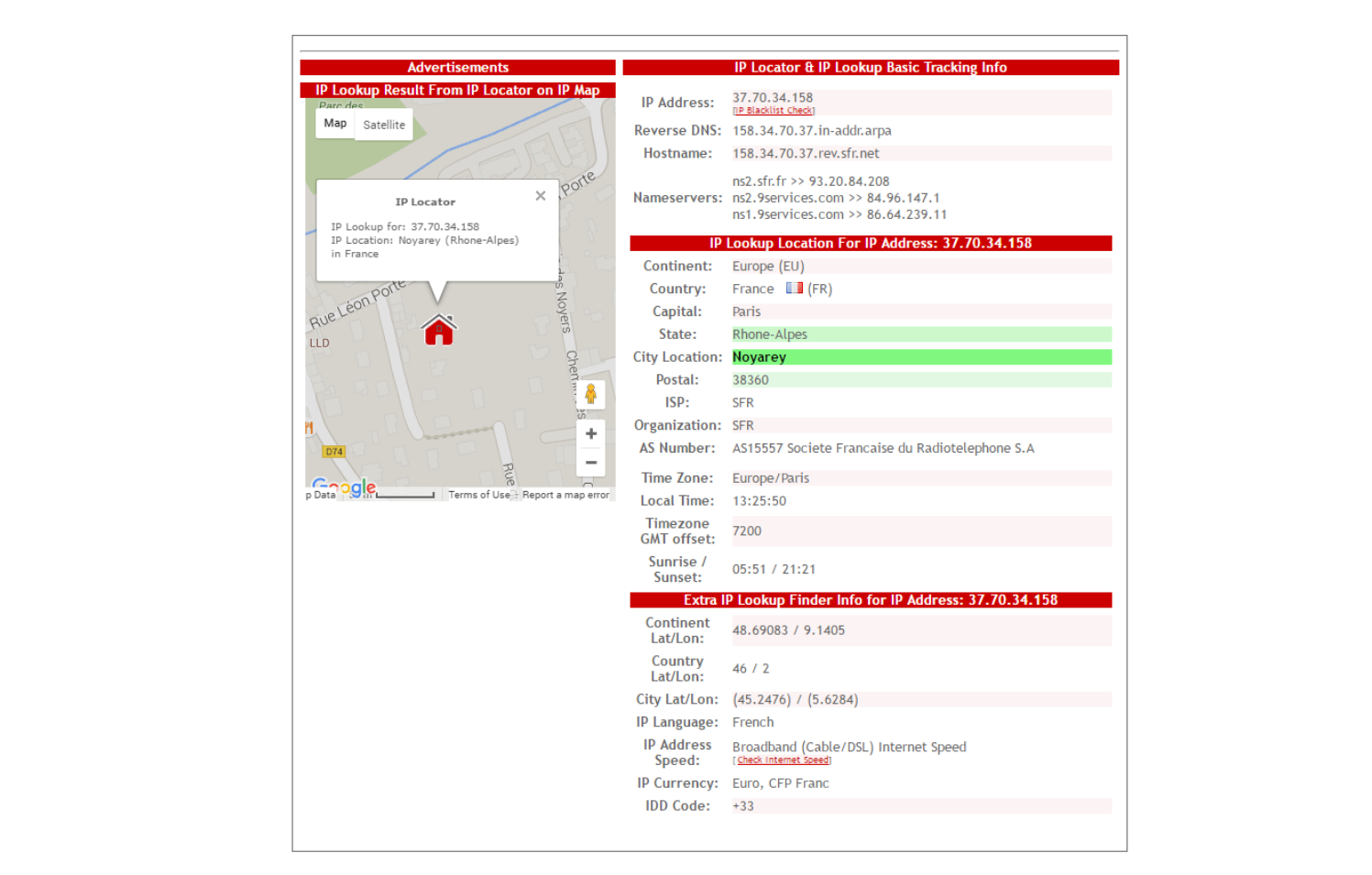Viewport: 1372px width, 875px height.
Task: Click the Basic Tracking Info header
Action: [871, 68]
